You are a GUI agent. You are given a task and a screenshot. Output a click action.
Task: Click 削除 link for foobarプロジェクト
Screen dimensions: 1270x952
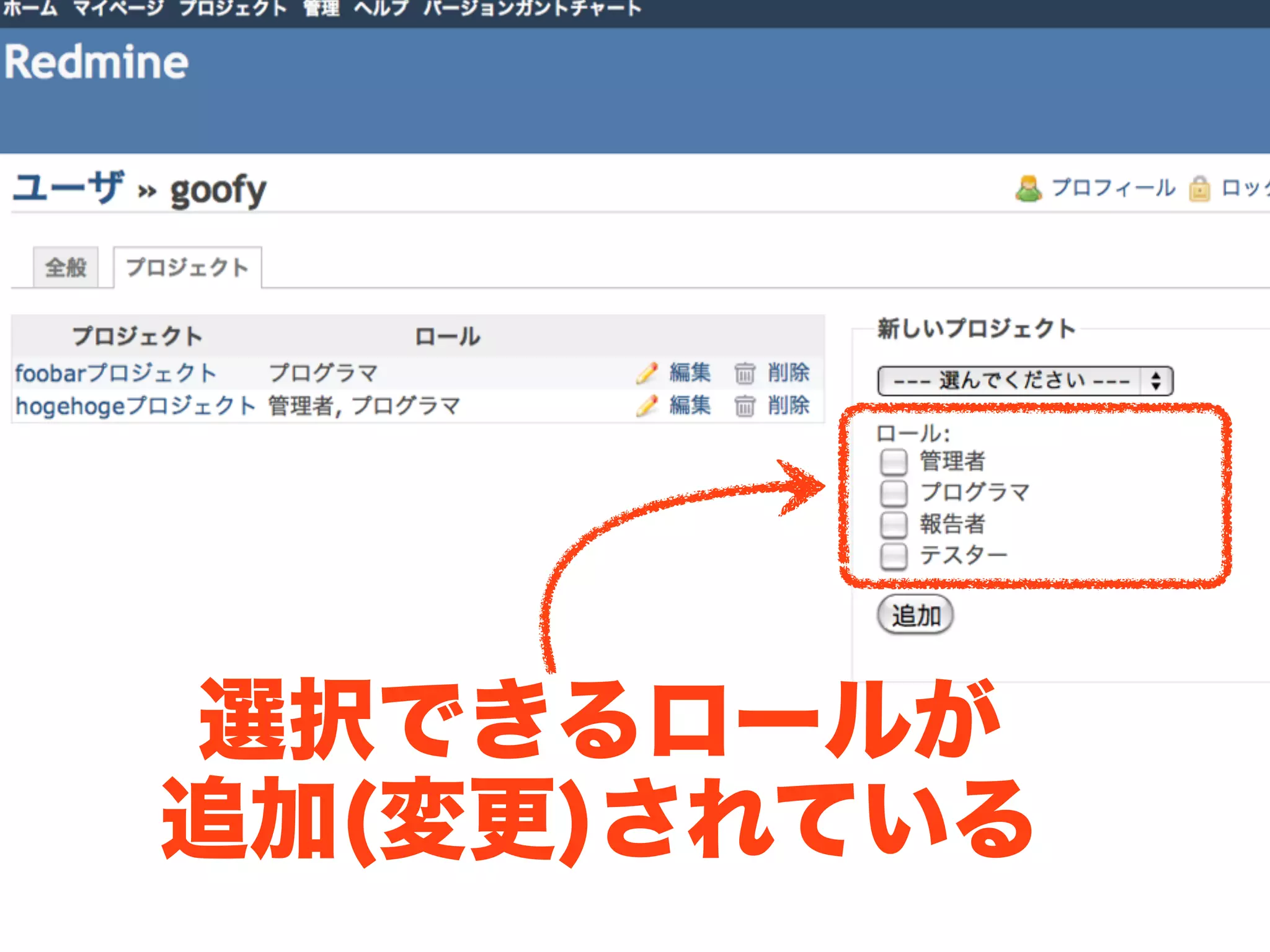(x=789, y=372)
